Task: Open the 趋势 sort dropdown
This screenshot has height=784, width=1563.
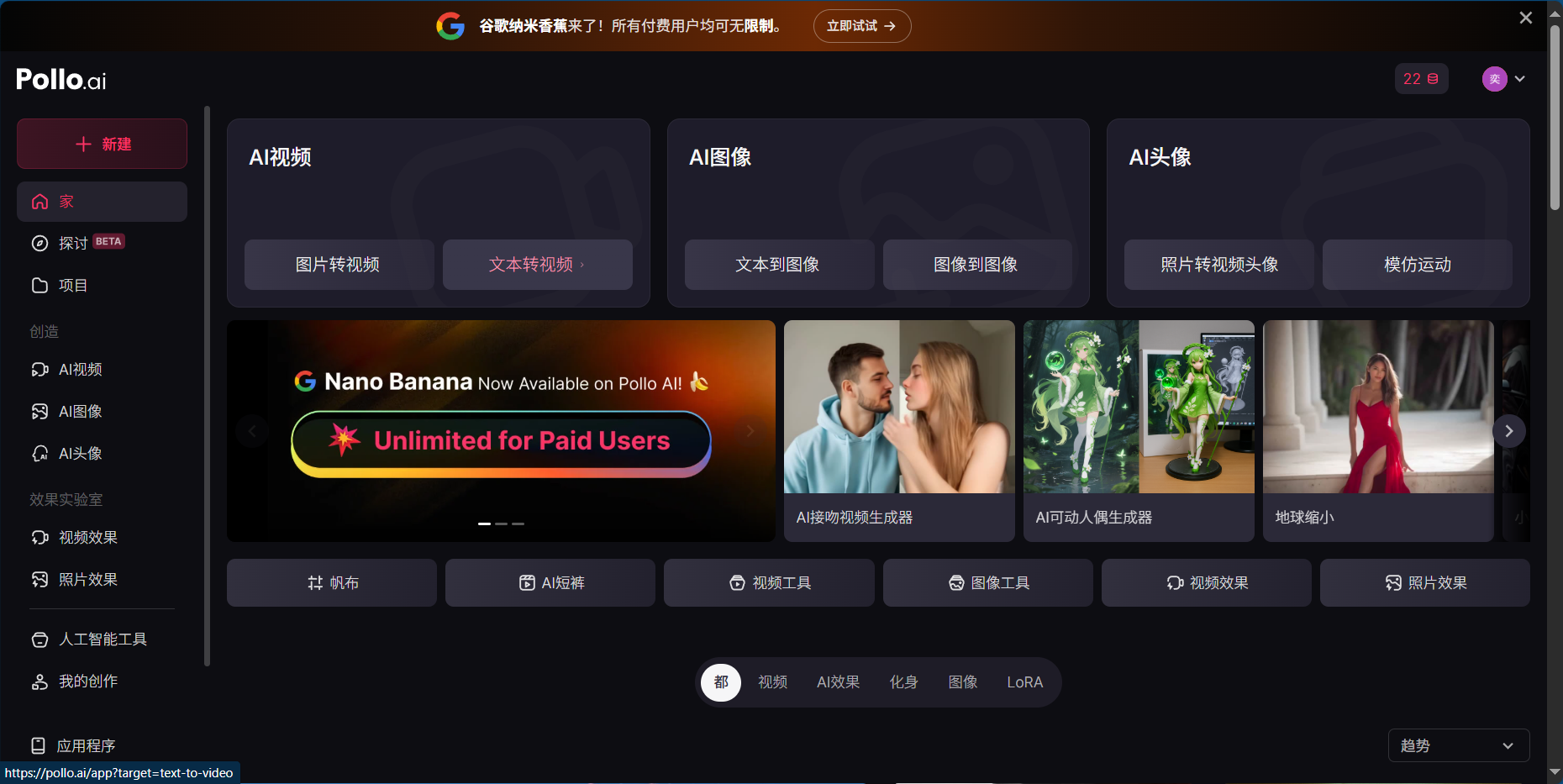Action: [x=1459, y=745]
